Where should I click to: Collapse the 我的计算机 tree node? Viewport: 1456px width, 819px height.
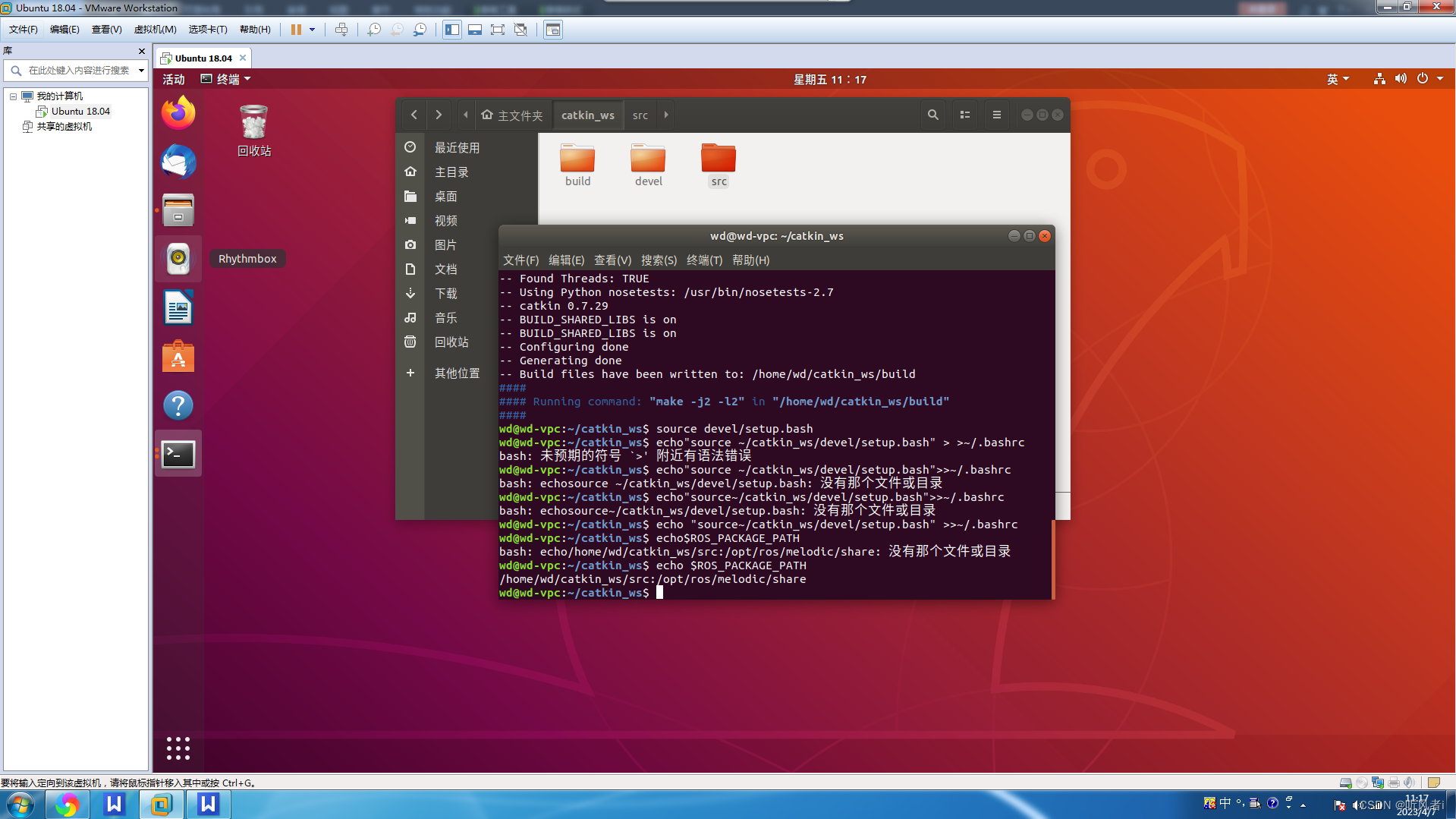point(13,96)
